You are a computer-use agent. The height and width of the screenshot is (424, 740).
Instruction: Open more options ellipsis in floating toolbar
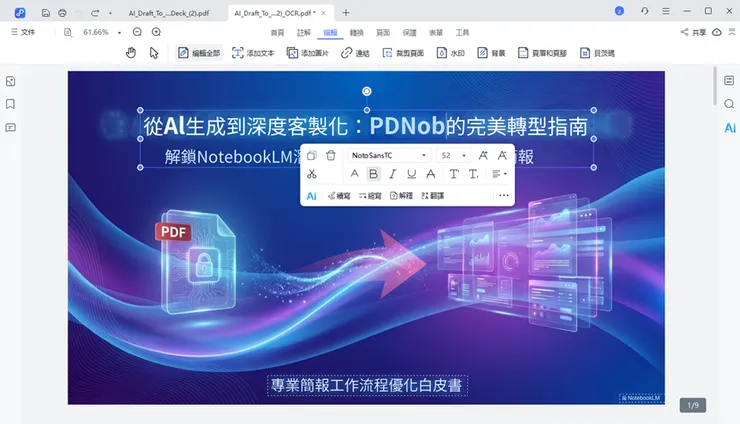[504, 195]
